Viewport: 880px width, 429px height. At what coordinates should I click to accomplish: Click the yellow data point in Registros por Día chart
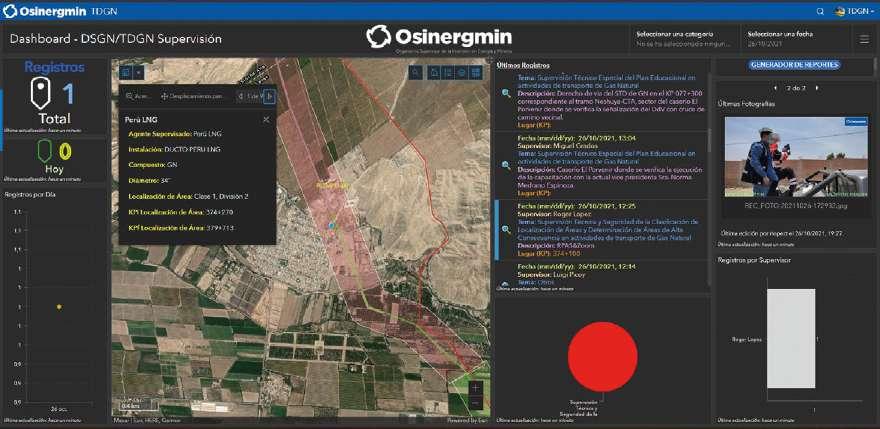[59, 307]
